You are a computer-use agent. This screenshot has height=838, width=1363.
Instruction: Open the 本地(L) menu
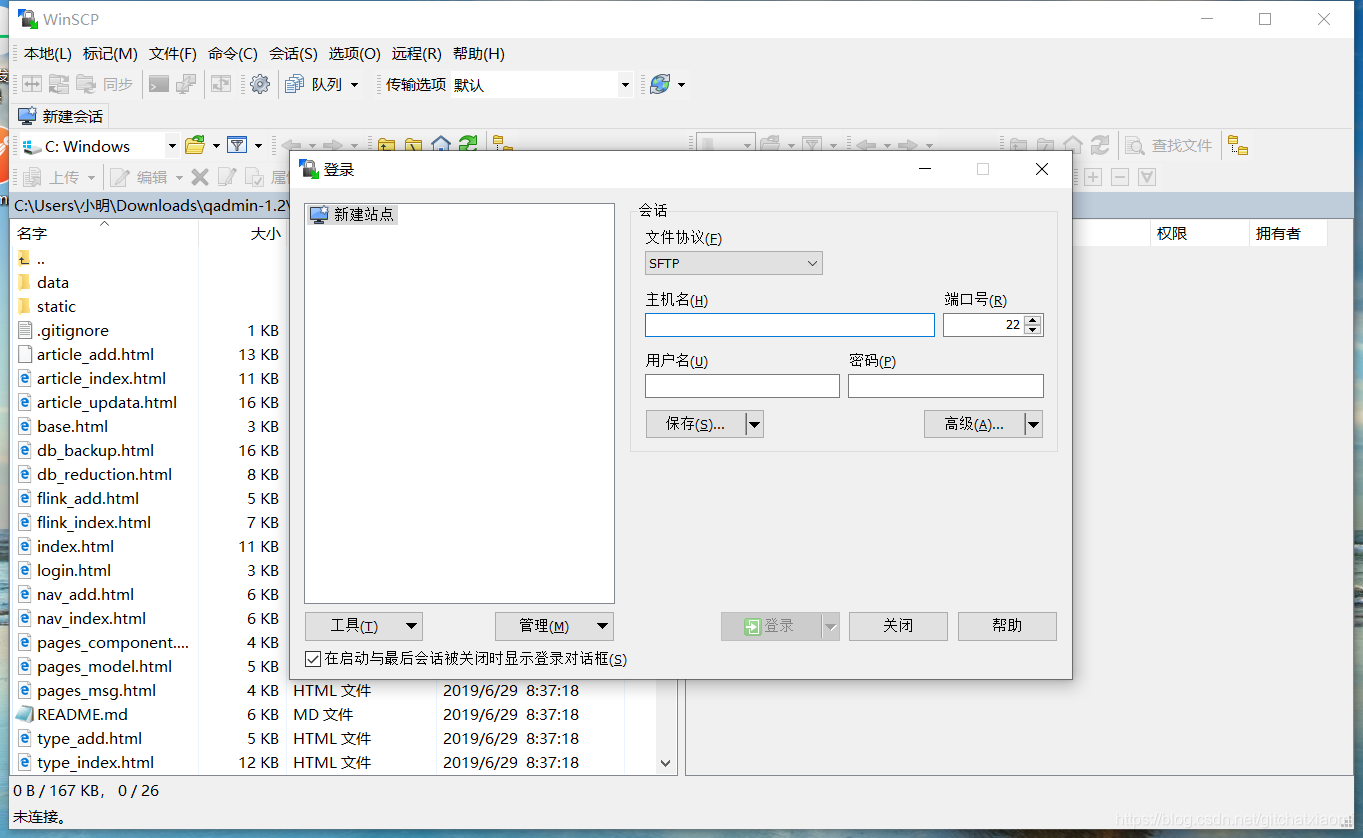(48, 54)
